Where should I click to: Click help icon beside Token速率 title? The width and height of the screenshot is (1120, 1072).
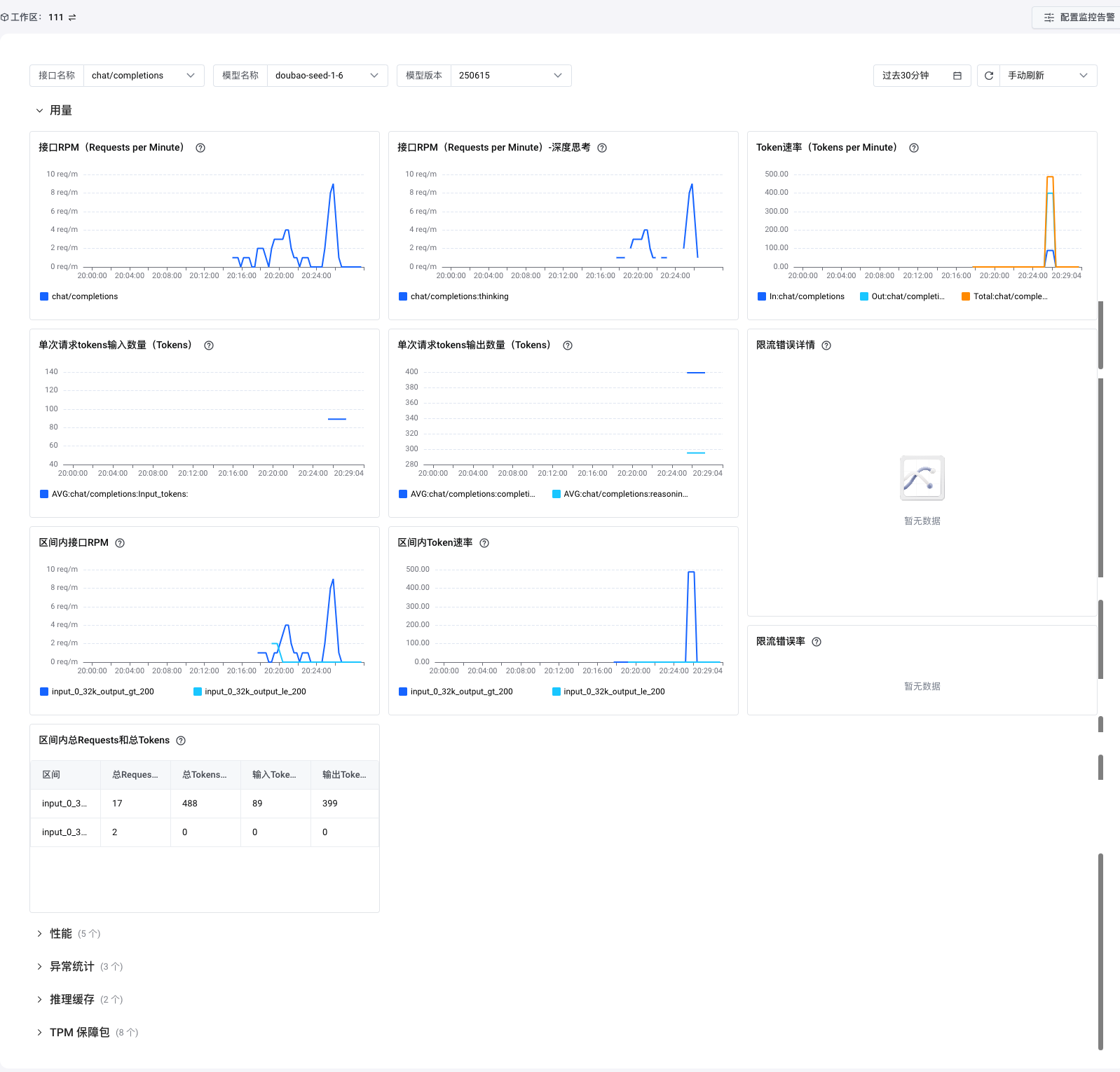coord(913,148)
